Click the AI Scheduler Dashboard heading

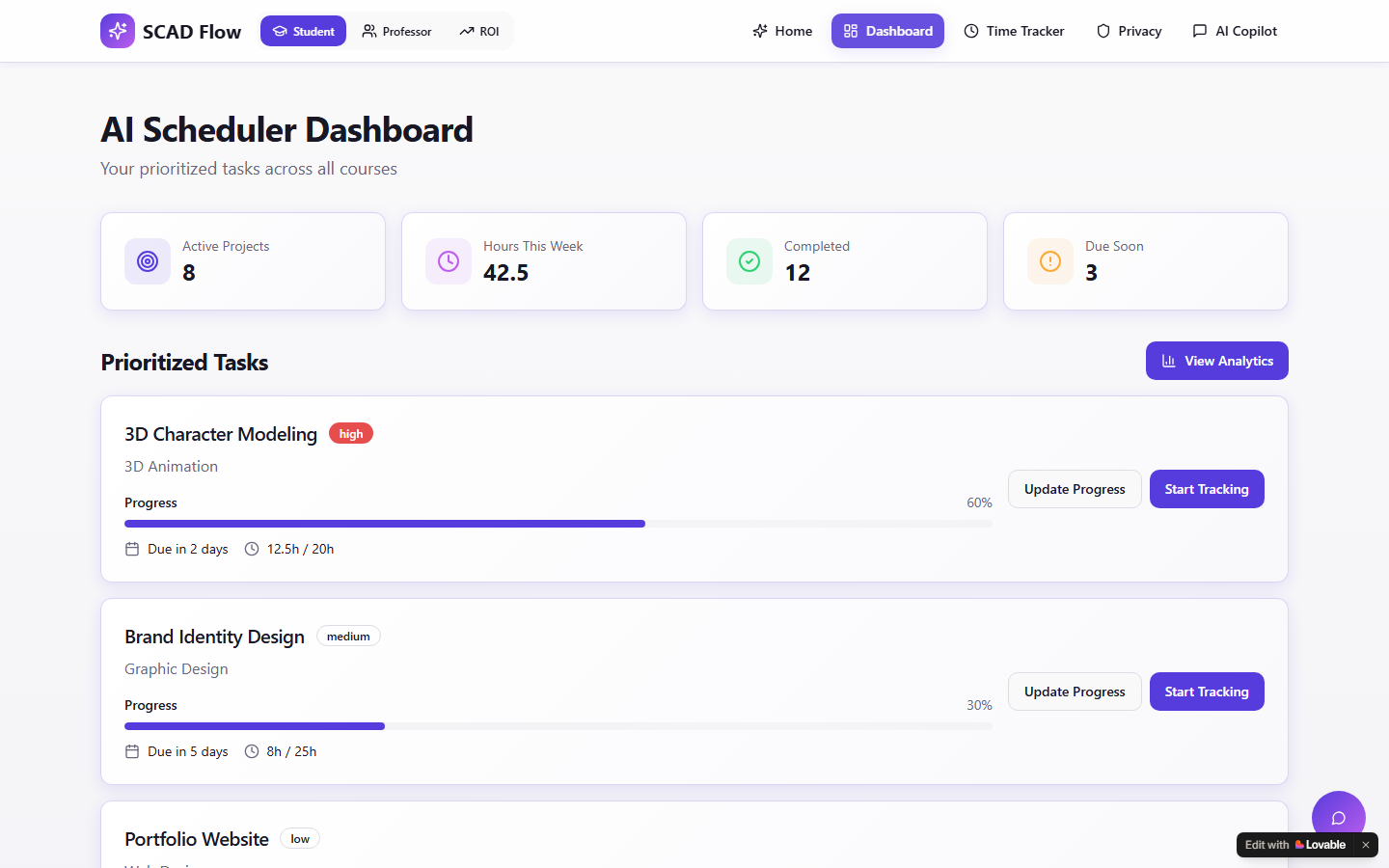(x=286, y=130)
